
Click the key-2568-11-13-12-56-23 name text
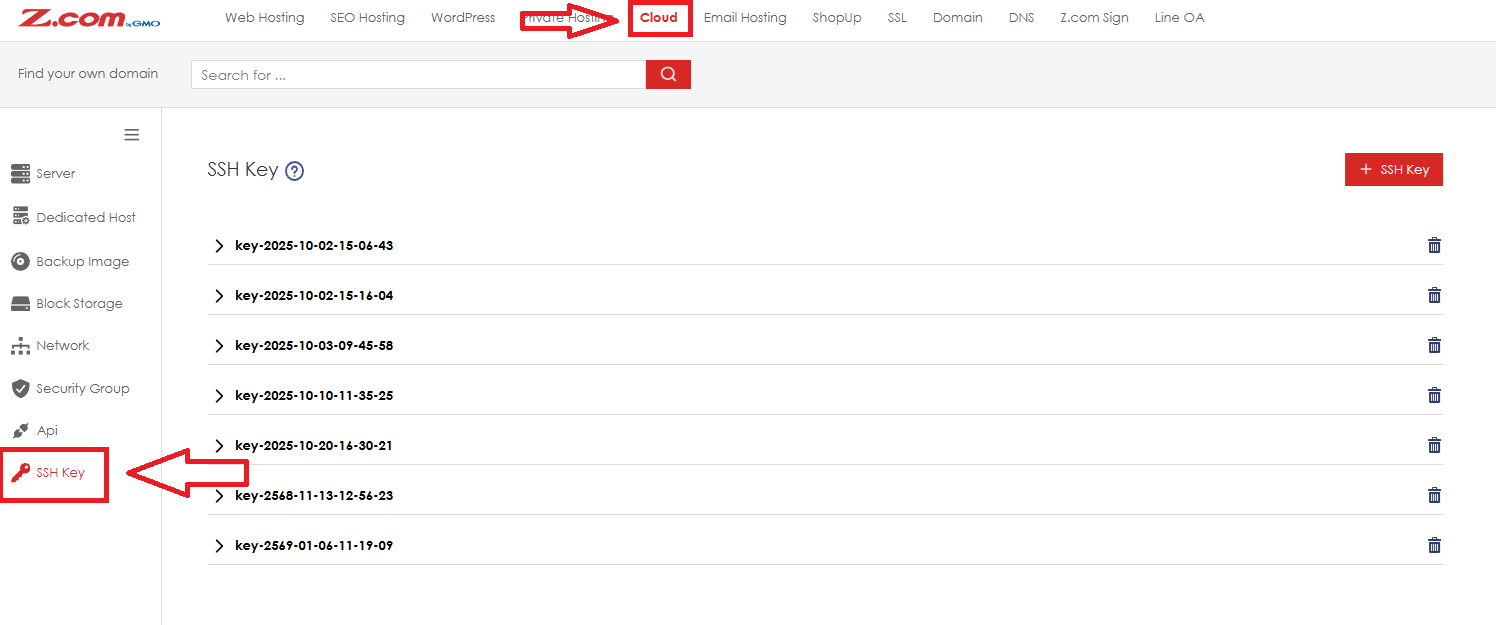[314, 496]
